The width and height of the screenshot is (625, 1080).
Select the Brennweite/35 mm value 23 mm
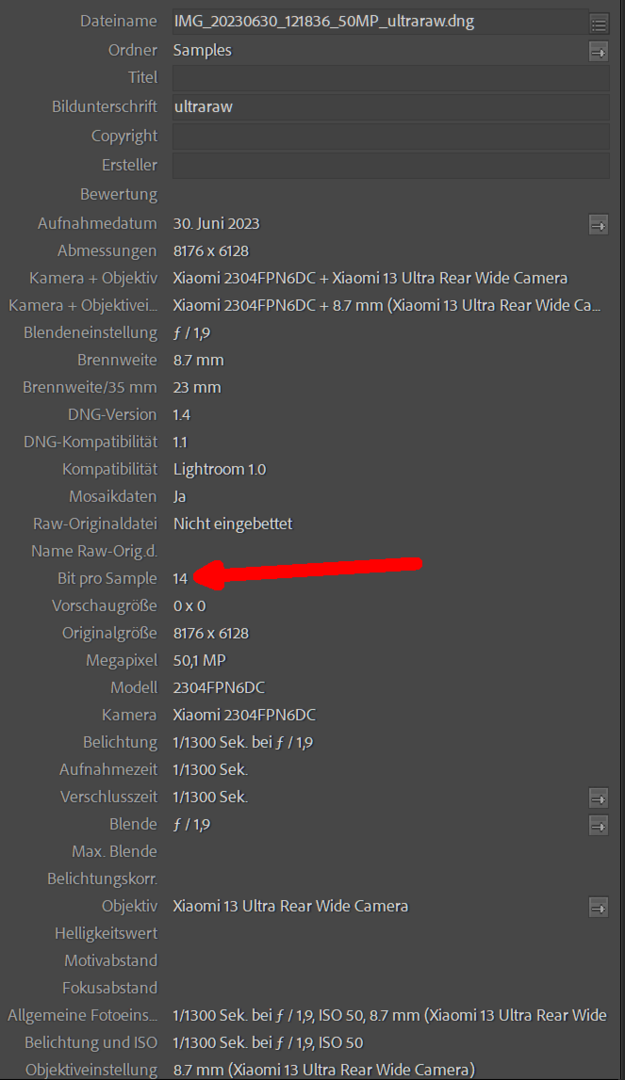197,387
